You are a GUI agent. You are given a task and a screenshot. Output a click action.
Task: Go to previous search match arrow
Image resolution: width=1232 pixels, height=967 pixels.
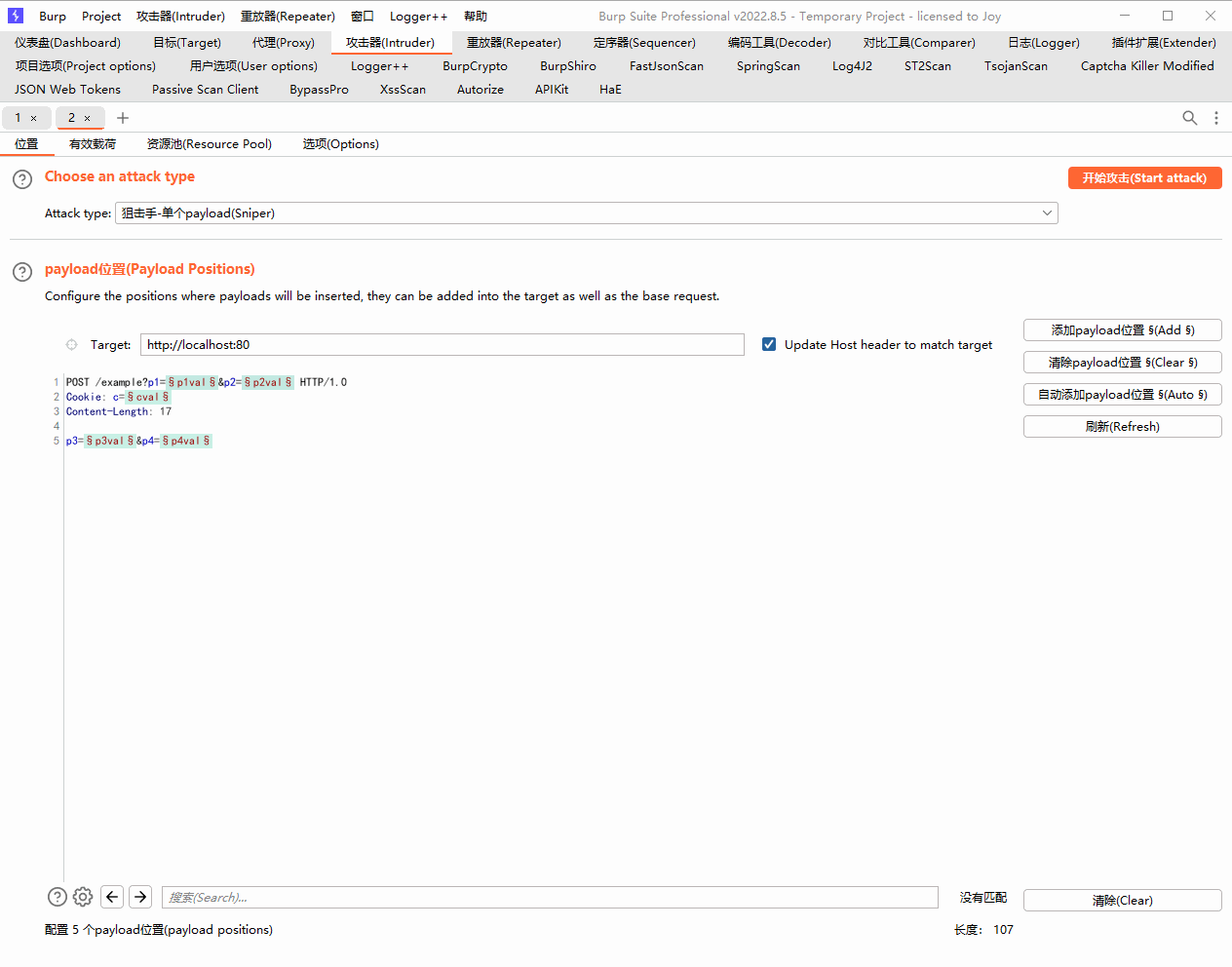pyautogui.click(x=112, y=897)
